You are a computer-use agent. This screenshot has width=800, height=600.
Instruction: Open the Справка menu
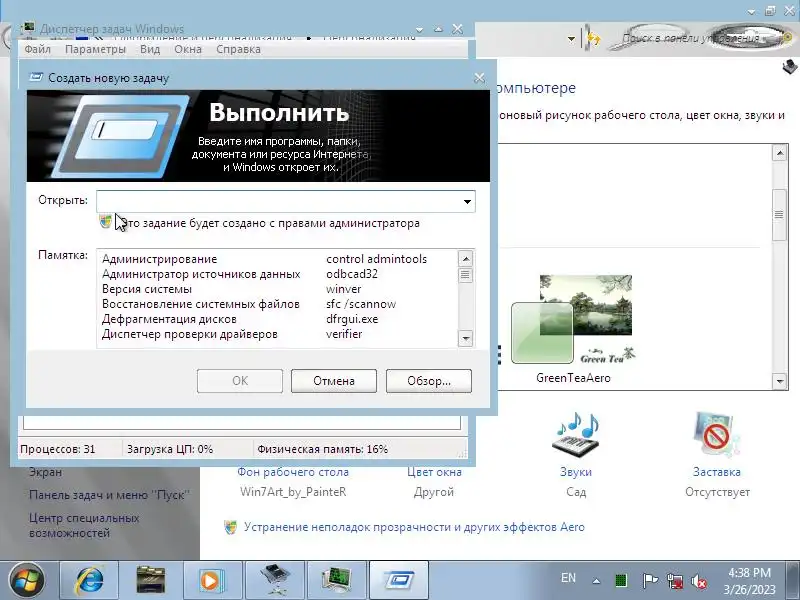coord(238,49)
